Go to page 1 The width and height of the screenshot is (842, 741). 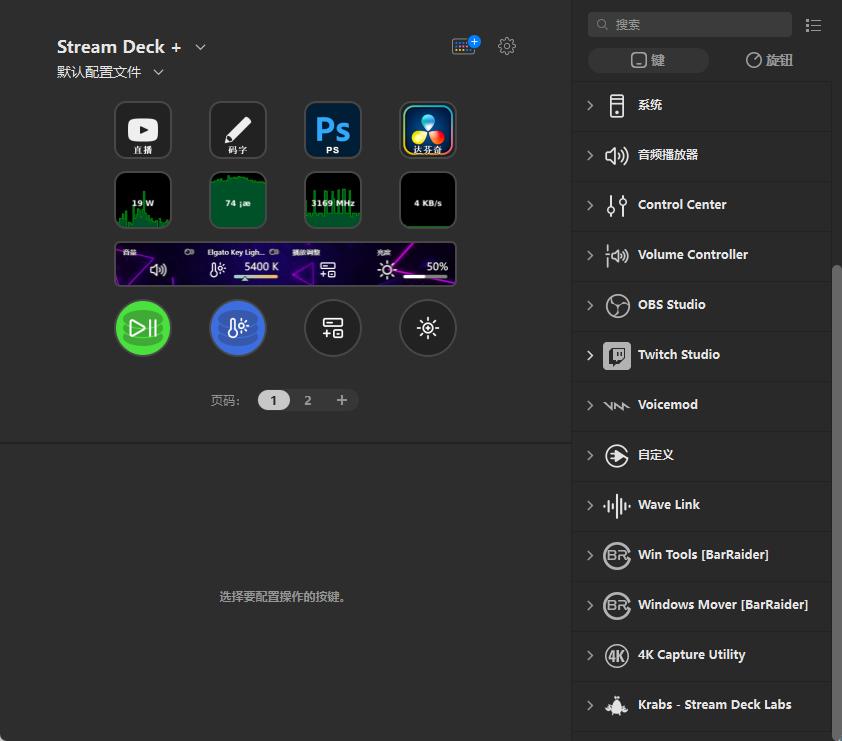[273, 400]
